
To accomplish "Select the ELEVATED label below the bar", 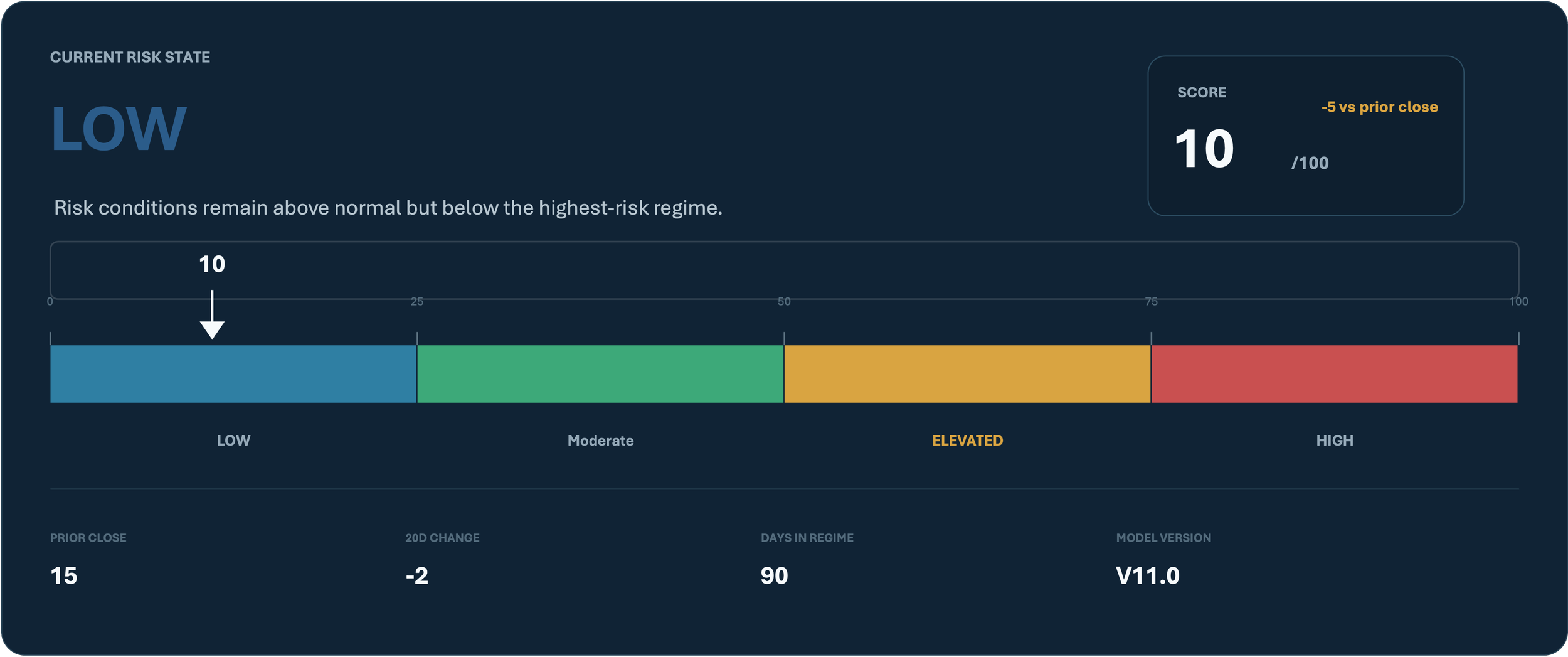I will (967, 441).
